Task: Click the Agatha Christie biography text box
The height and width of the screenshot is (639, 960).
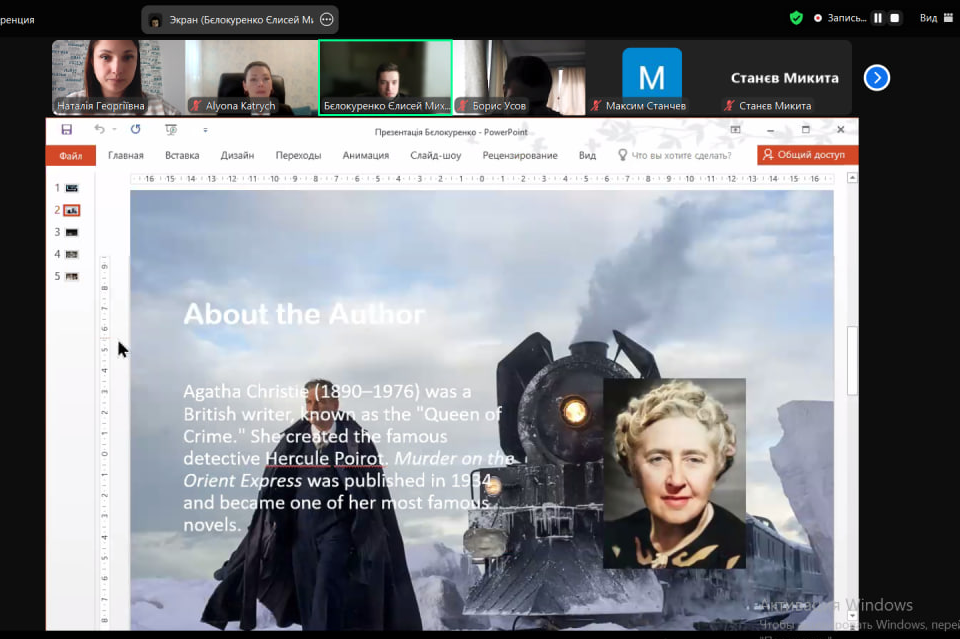Action: pyautogui.click(x=349, y=458)
